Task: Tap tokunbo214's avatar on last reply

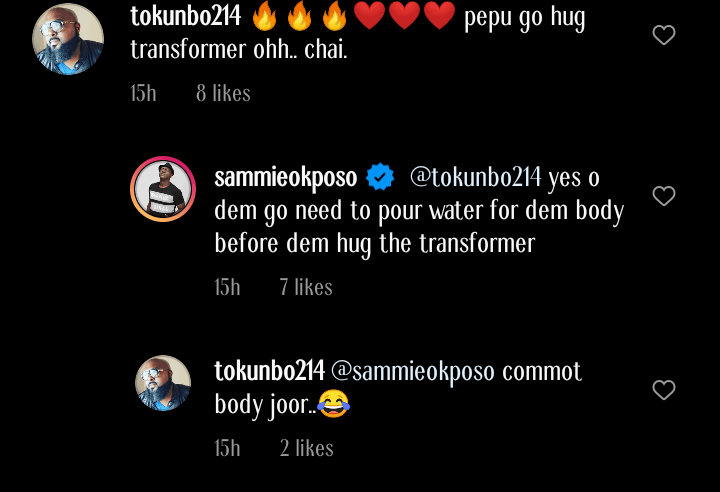Action: click(x=163, y=383)
